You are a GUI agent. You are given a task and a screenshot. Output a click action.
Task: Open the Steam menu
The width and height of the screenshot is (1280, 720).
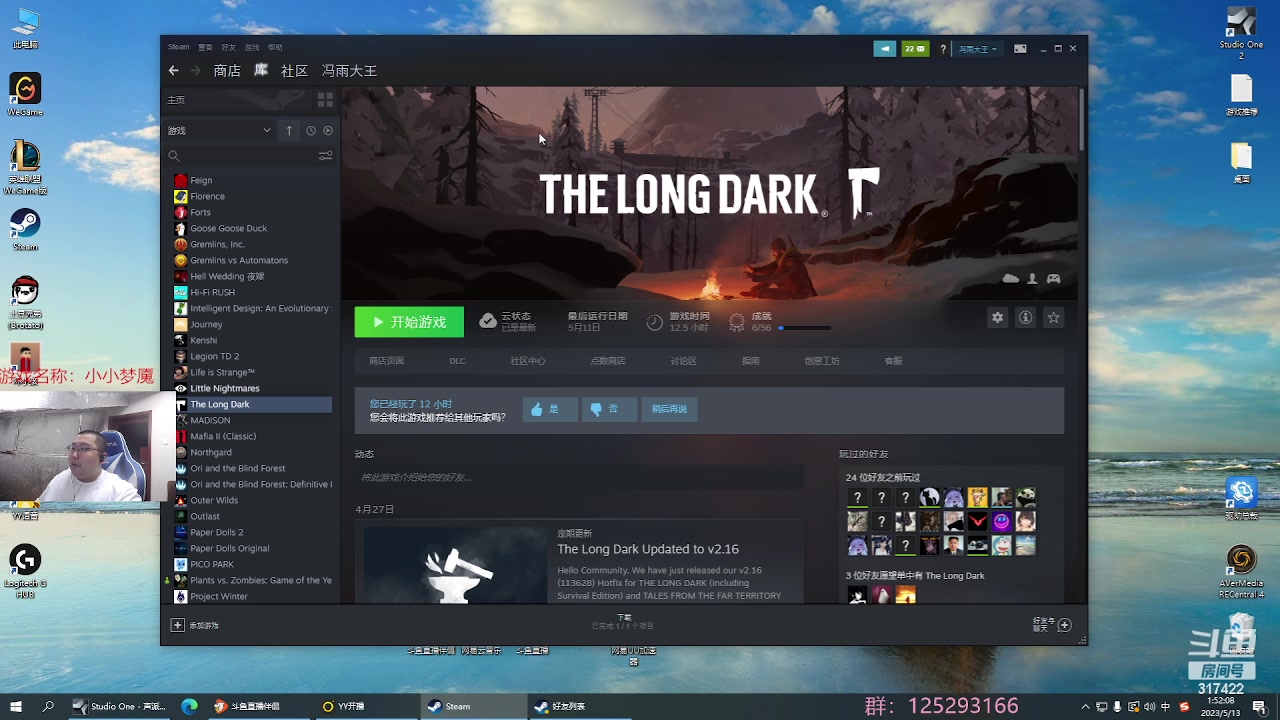tap(178, 47)
